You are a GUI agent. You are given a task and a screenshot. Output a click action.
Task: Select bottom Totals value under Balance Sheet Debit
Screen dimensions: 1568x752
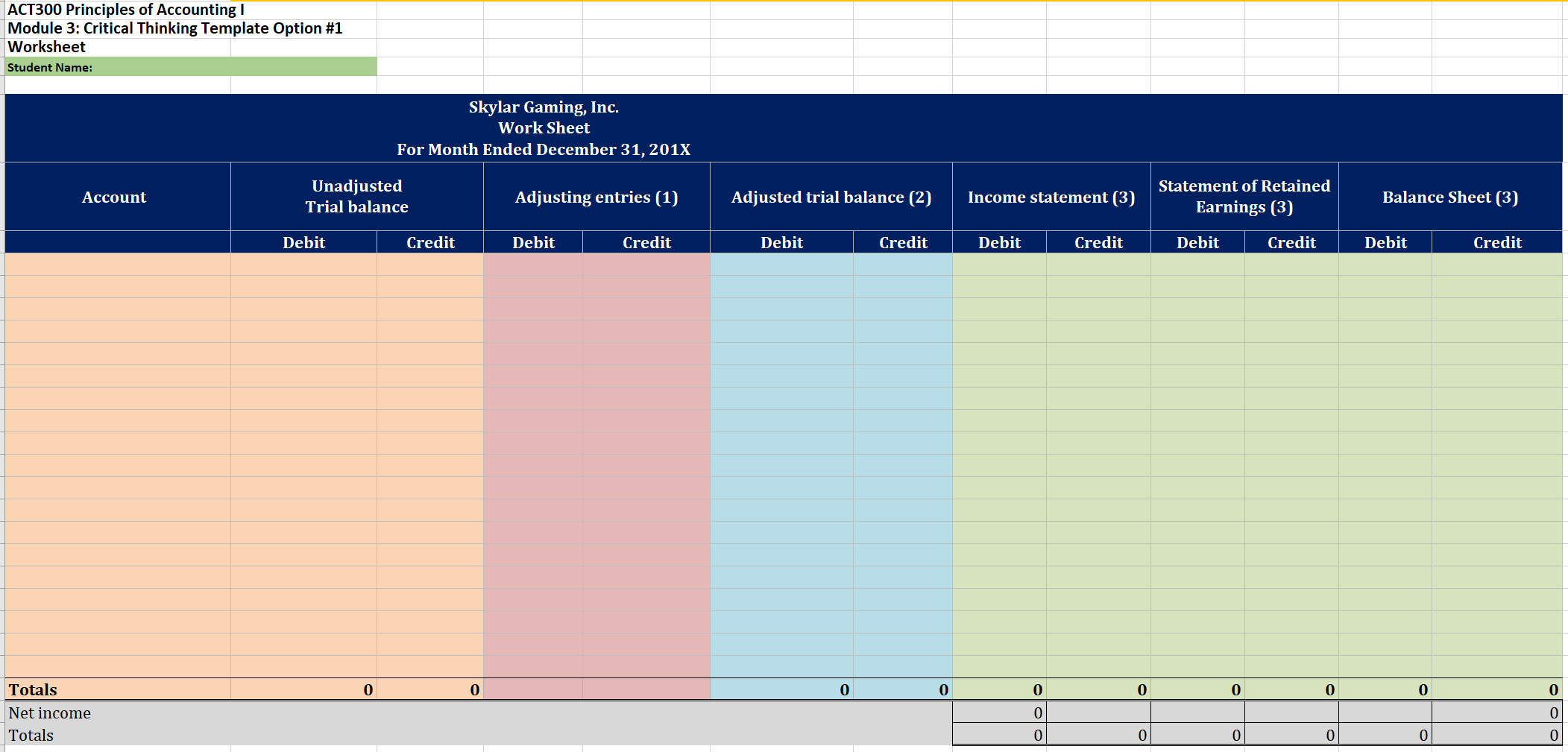[x=1385, y=735]
